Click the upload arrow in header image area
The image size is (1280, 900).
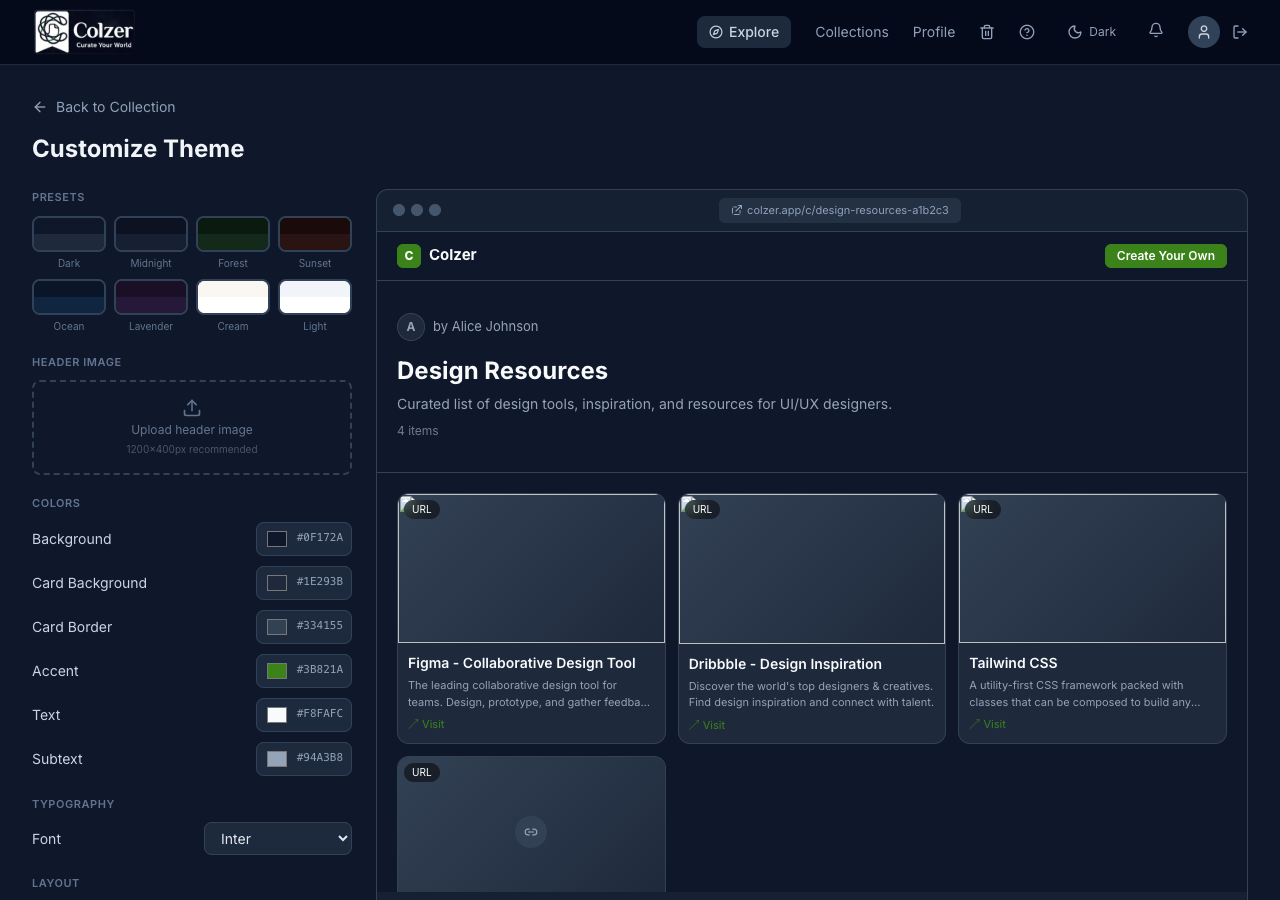pos(192,407)
